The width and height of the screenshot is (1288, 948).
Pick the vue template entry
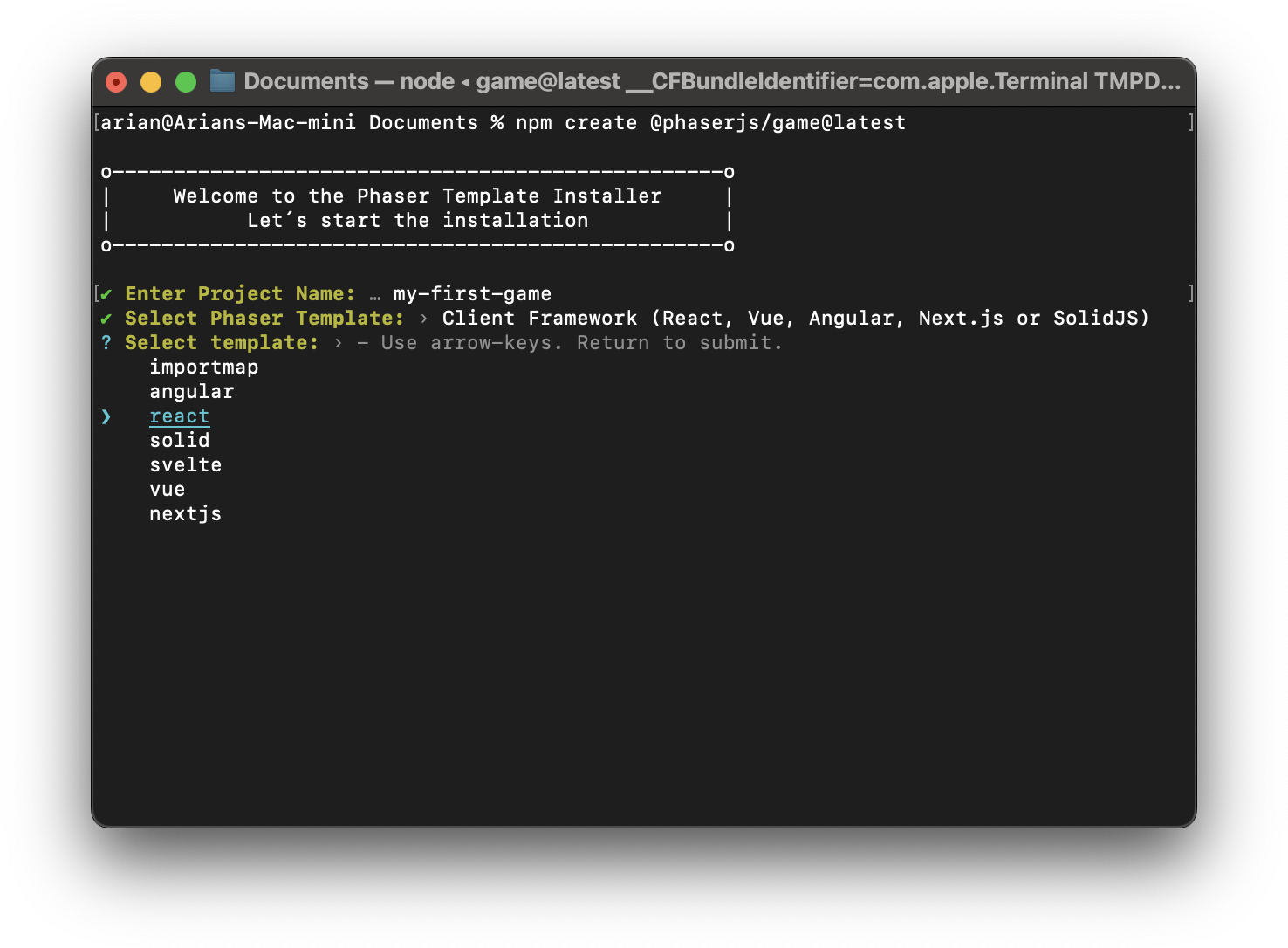168,490
